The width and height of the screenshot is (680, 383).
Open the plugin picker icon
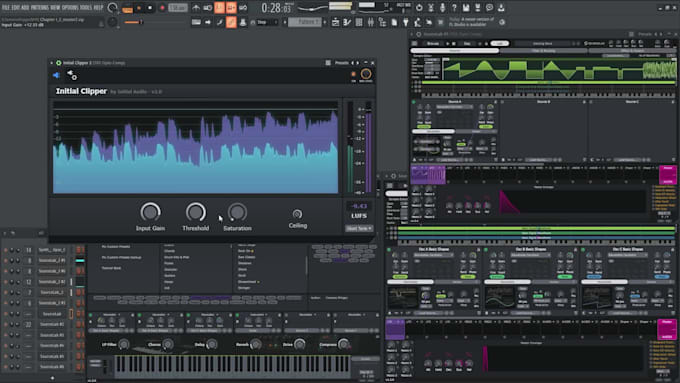pos(405,22)
